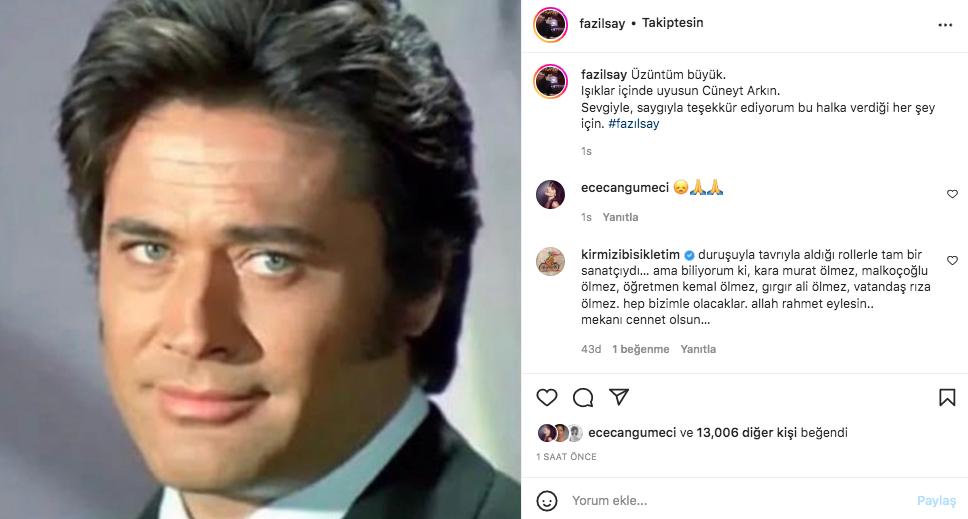
Task: Click kirmizibisikletim's comment avatar
Action: (x=551, y=261)
